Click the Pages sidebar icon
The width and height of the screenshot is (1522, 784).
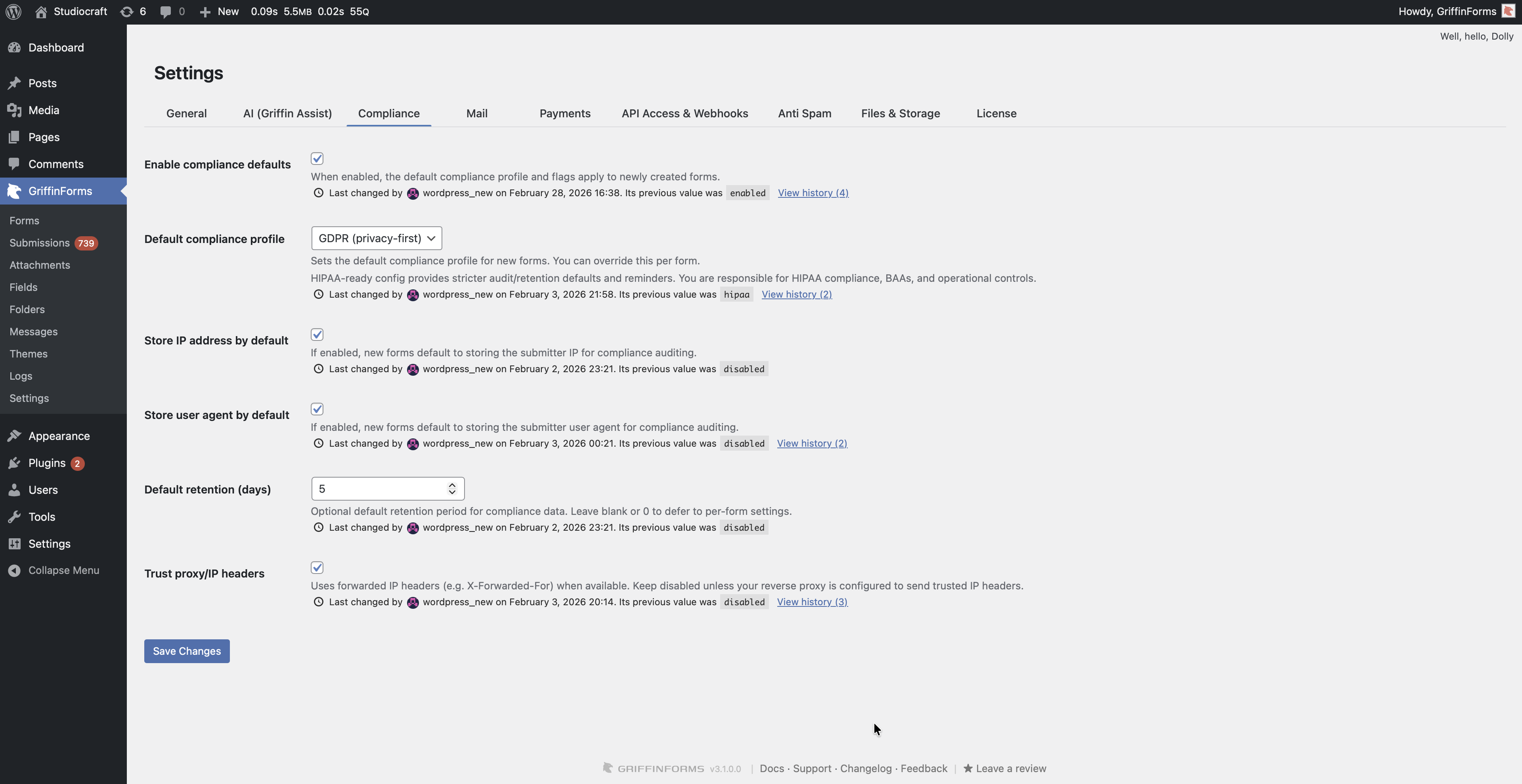[x=15, y=137]
